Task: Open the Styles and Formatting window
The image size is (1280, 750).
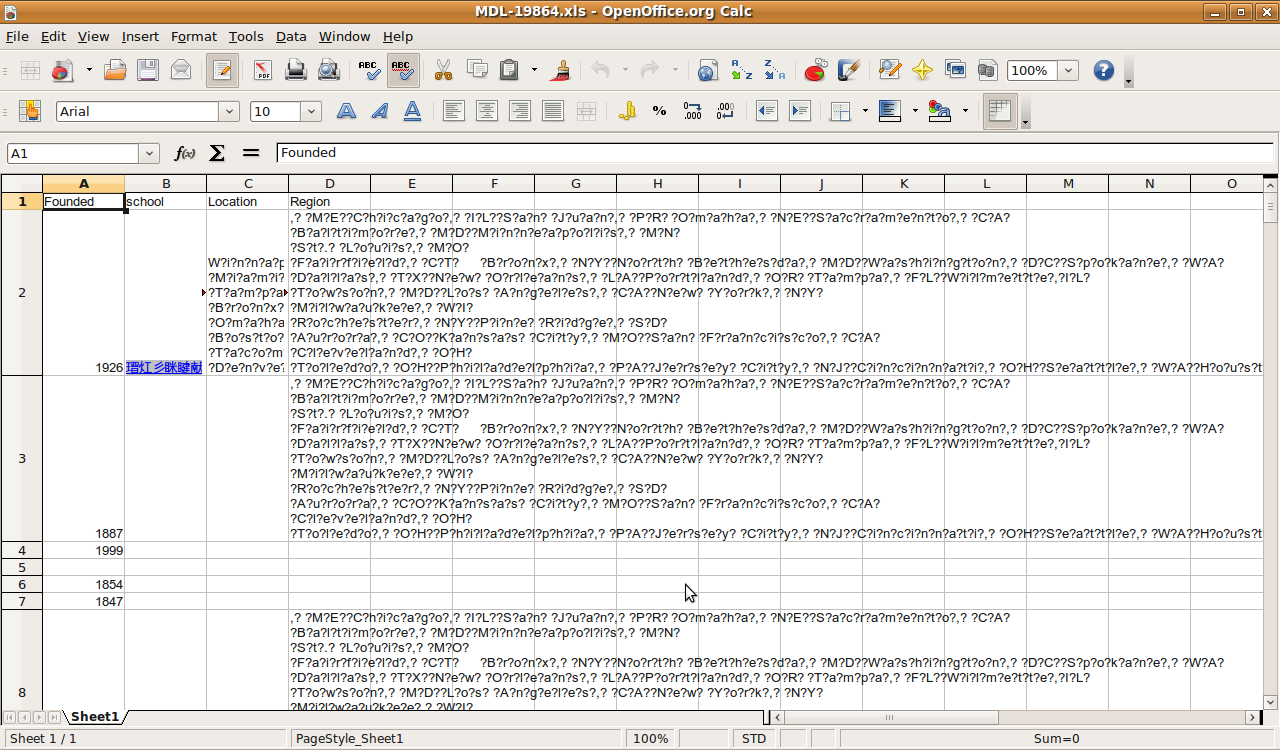Action: 30,111
